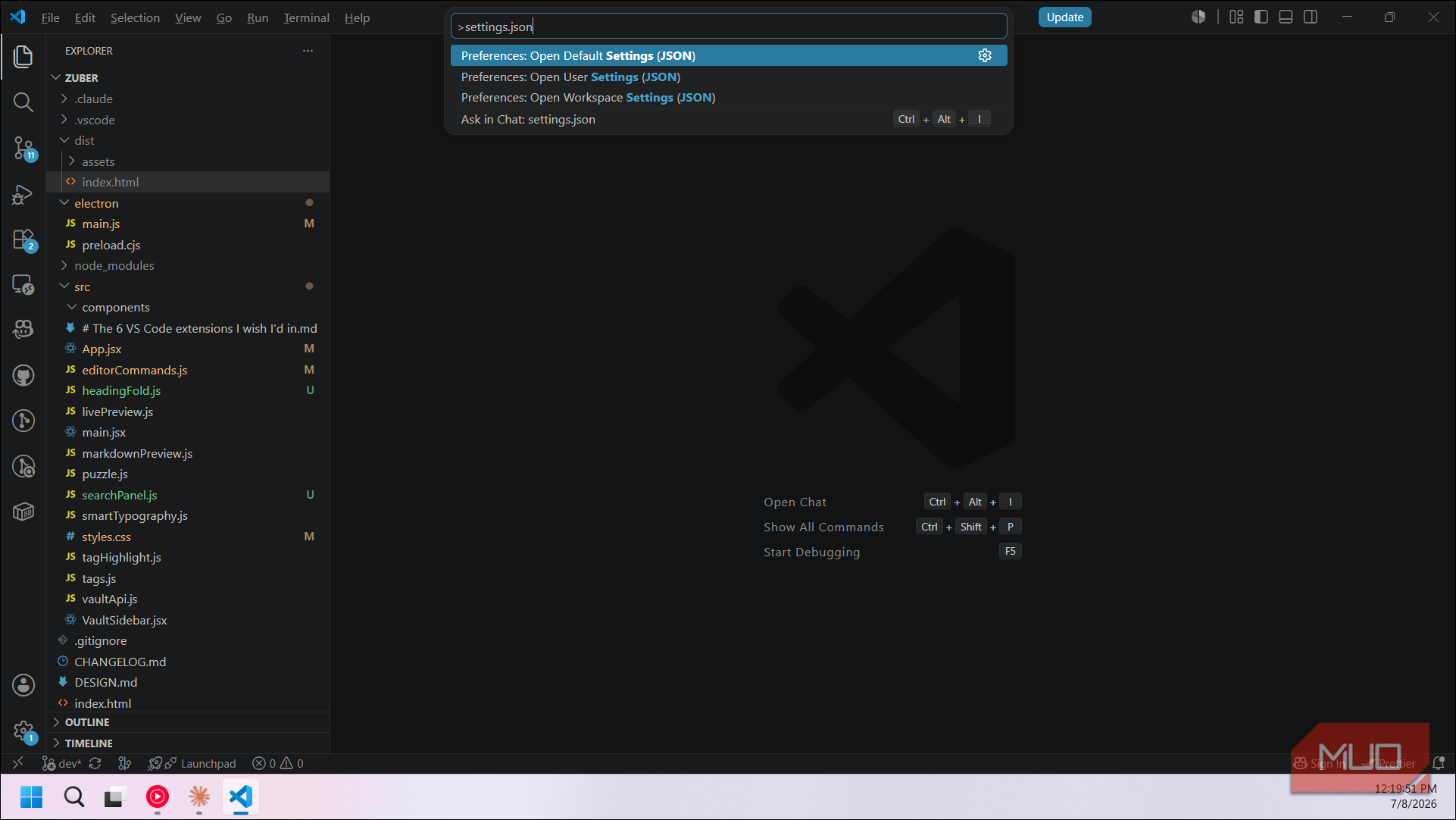
Task: Open Run and Debug view
Action: click(x=23, y=194)
